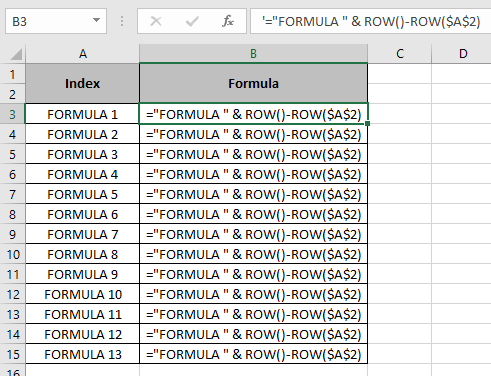
Task: Select column A header
Action: point(83,54)
